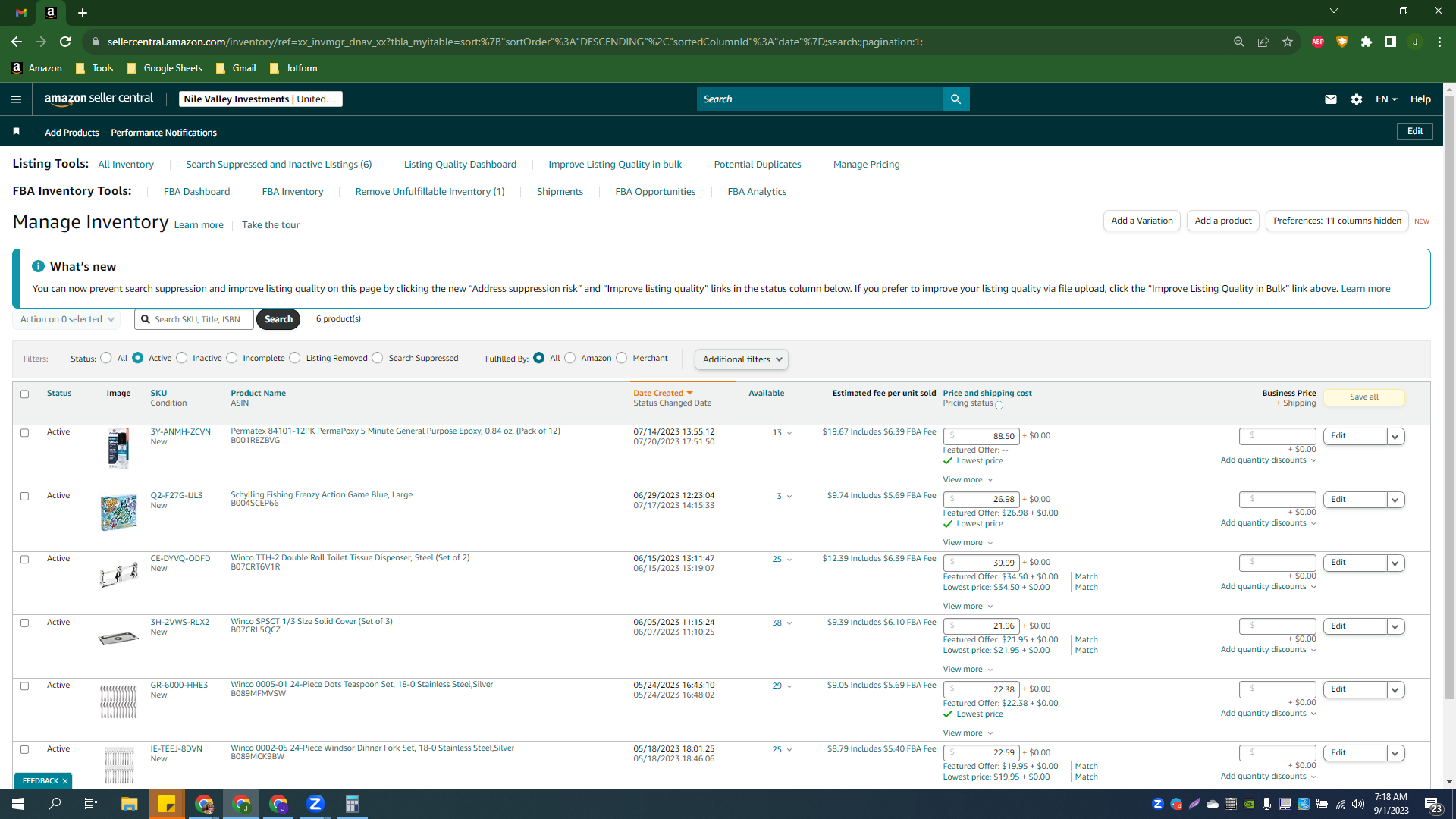This screenshot has width=1456, height=819.
Task: Click the search magnifier button in header
Action: (x=955, y=99)
